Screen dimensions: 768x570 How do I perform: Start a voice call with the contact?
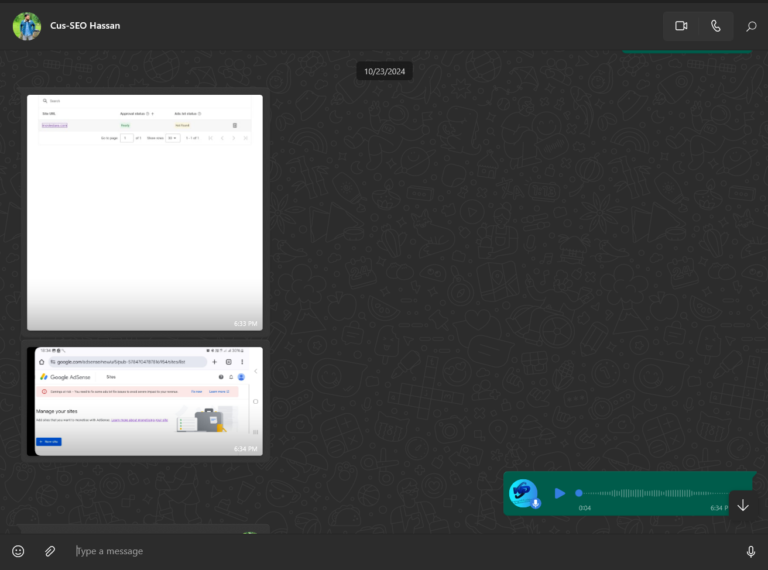(716, 26)
